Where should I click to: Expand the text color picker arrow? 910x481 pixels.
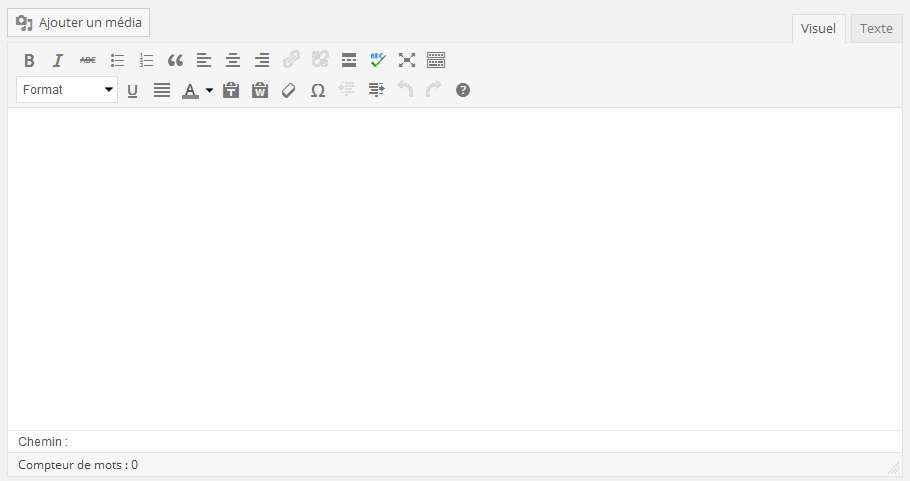(209, 90)
